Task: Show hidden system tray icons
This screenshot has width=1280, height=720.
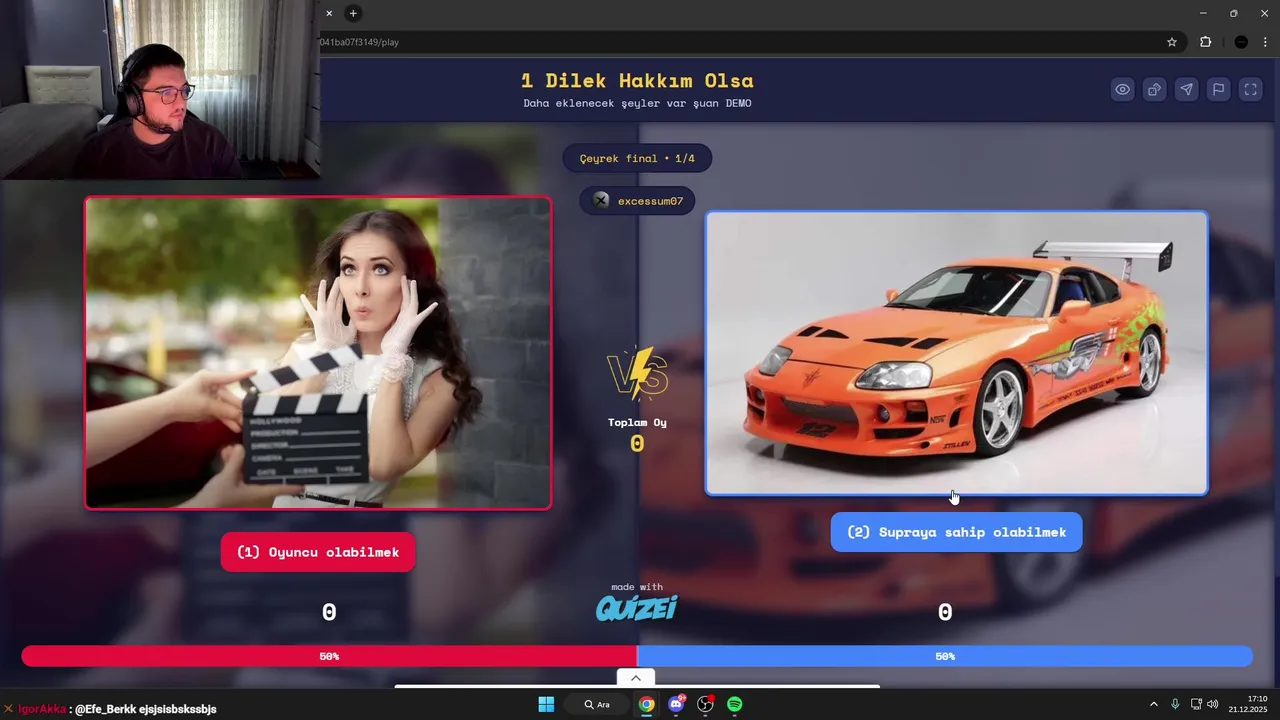Action: [1153, 704]
